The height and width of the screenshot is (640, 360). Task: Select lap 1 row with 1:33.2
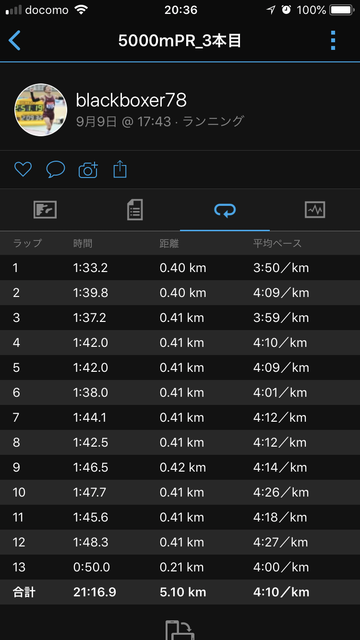(180, 268)
